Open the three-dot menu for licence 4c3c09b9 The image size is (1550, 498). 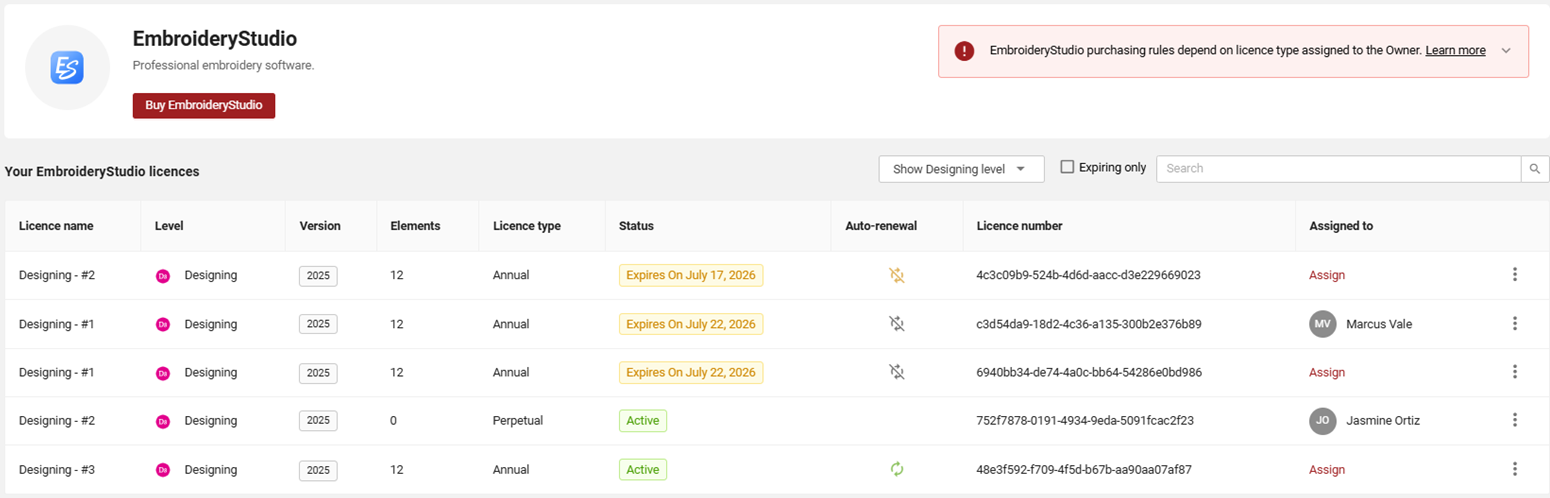(x=1515, y=275)
